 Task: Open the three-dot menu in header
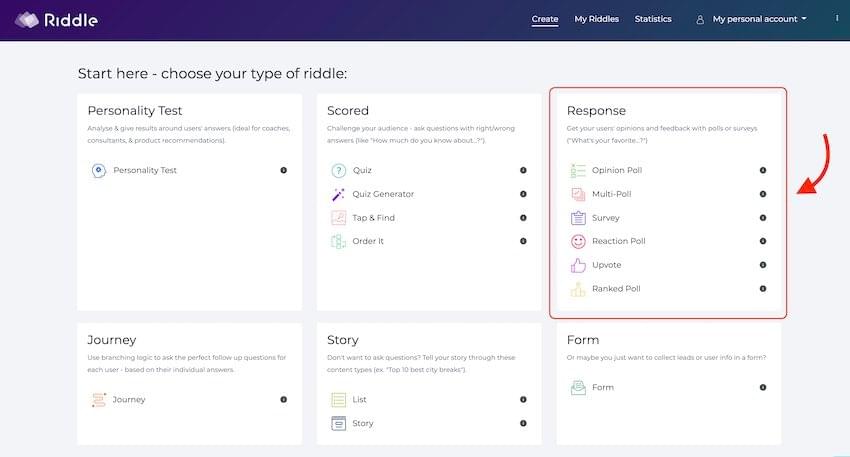[837, 18]
